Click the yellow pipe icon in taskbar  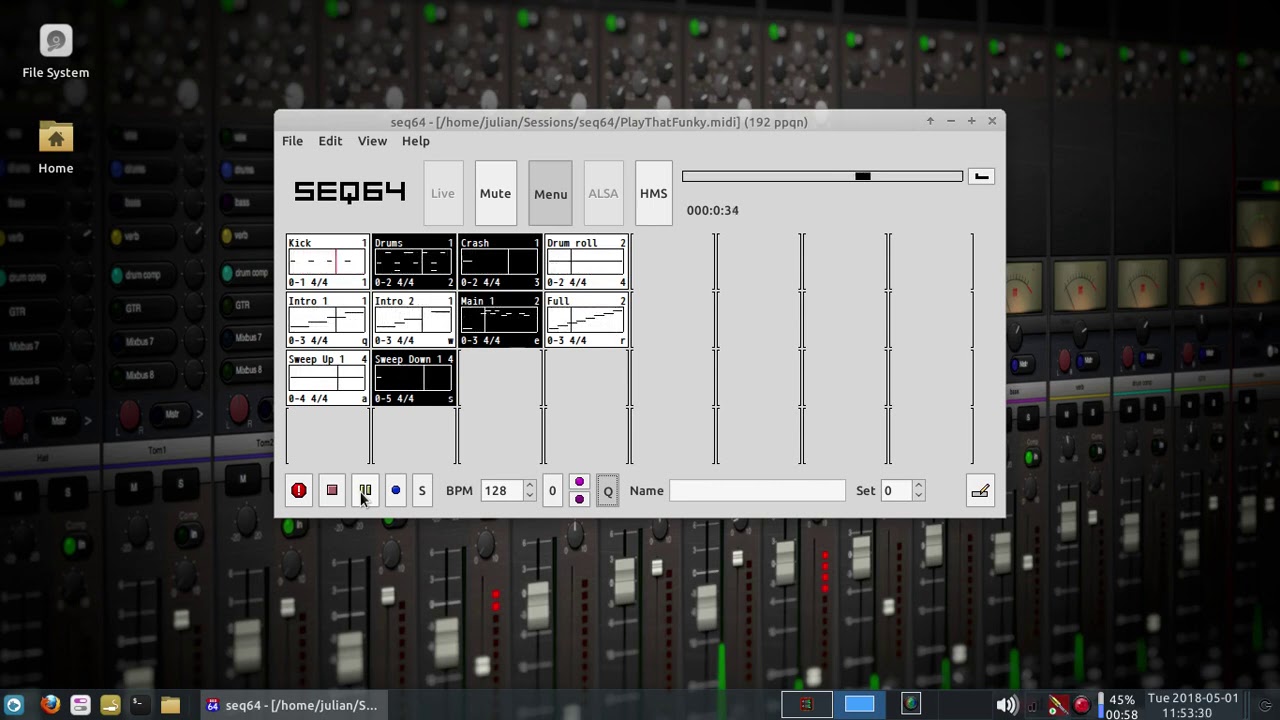[110, 705]
